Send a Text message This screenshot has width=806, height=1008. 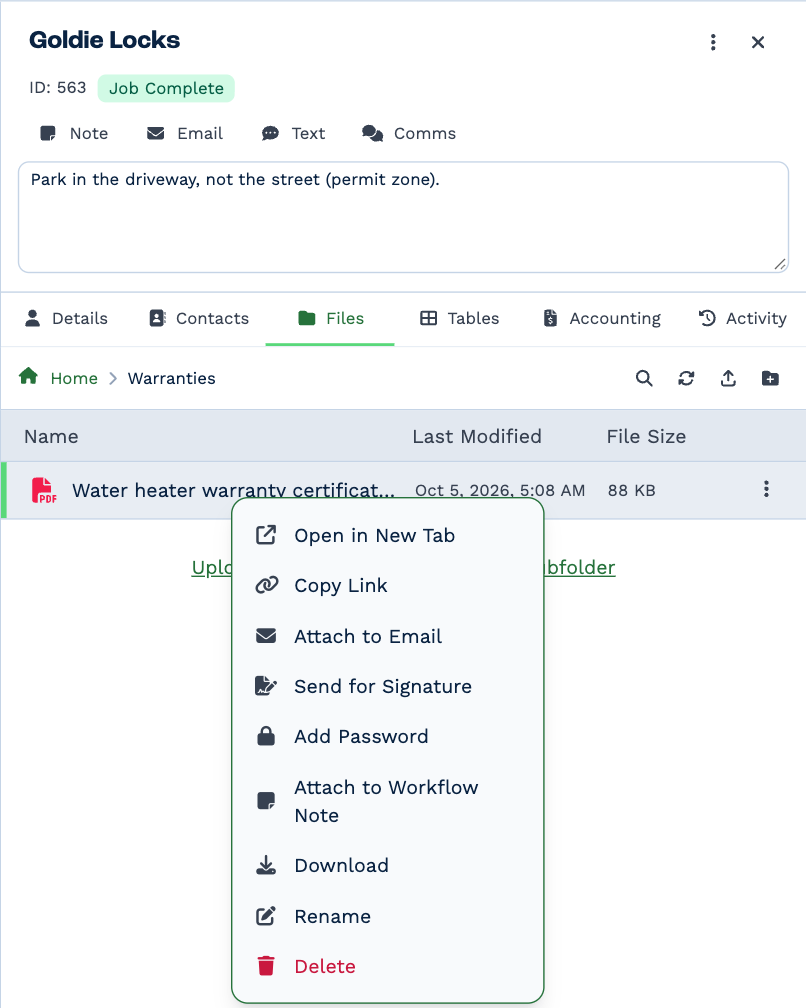[293, 133]
